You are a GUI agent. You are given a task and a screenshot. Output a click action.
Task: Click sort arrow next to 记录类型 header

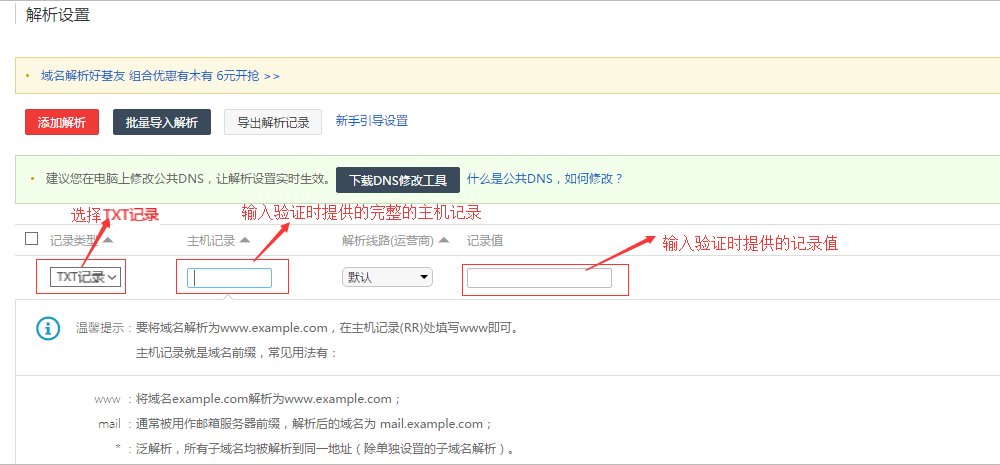tap(108, 240)
